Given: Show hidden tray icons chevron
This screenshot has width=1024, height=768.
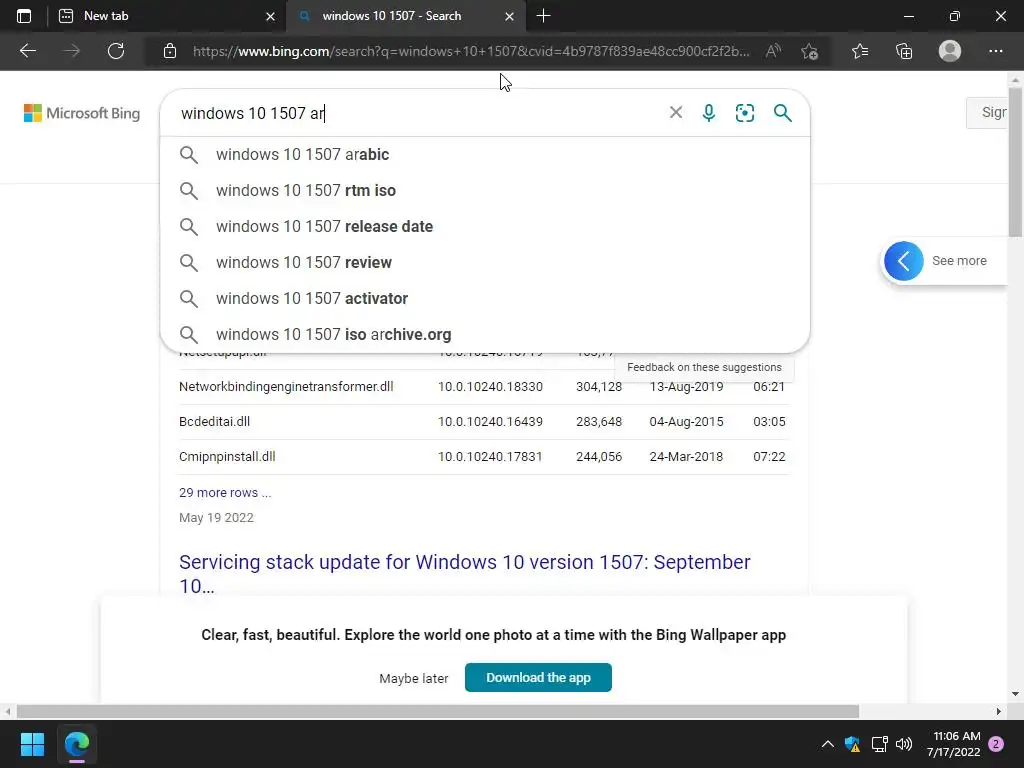Looking at the screenshot, I should coord(827,744).
